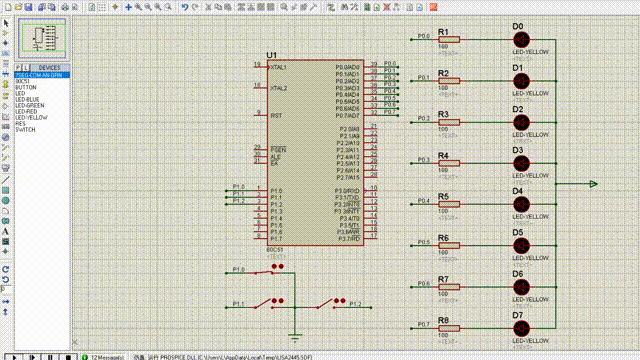This screenshot has height=360, width=640.
Task: Paste from the clipboard
Action: click(228, 7)
